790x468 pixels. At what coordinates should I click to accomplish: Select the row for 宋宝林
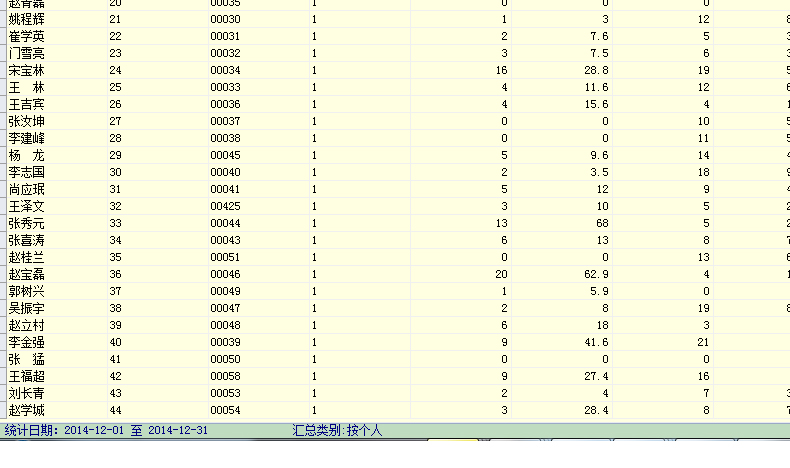tap(26, 70)
